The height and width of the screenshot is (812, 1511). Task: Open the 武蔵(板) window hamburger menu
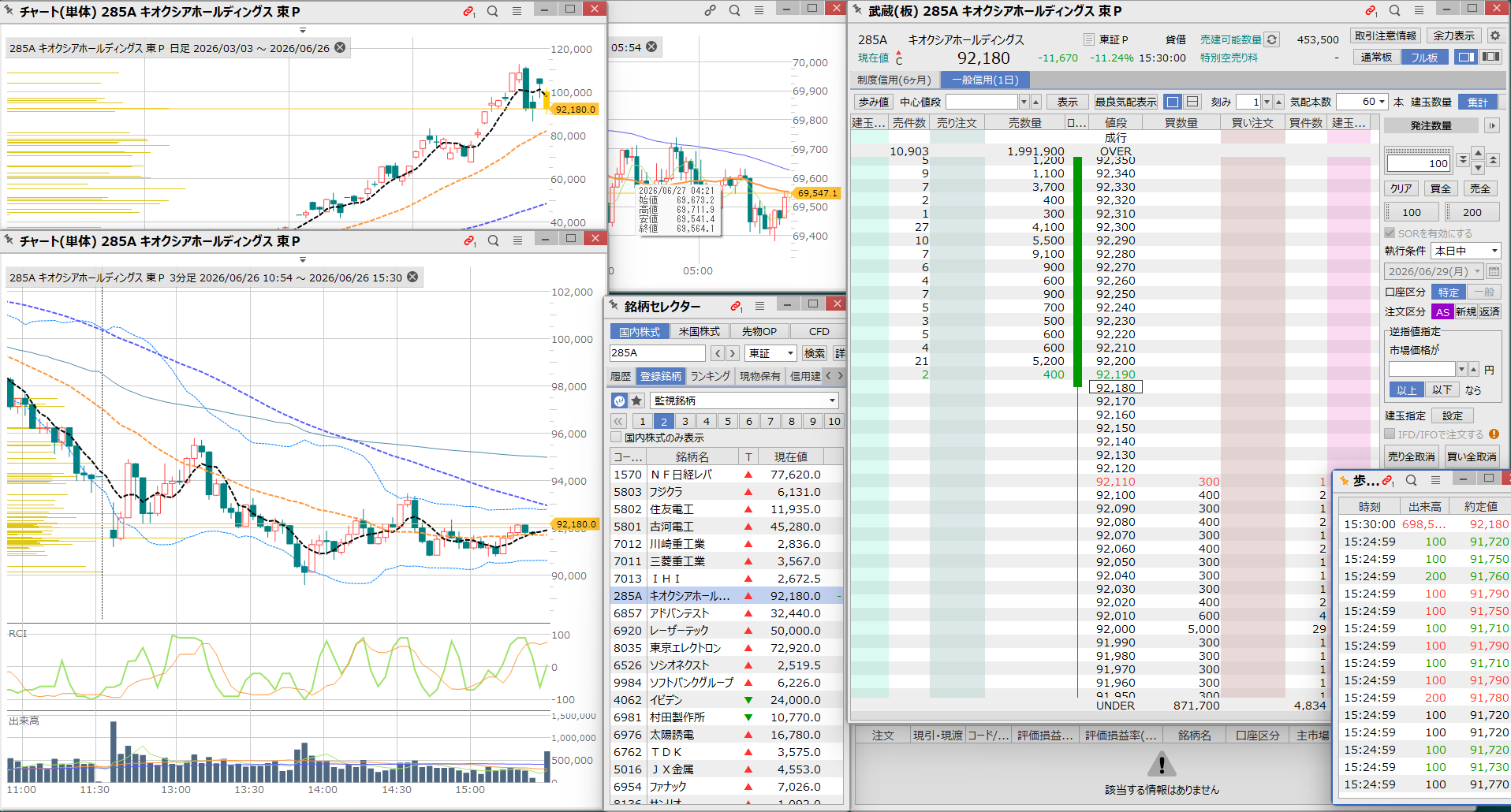point(1419,10)
